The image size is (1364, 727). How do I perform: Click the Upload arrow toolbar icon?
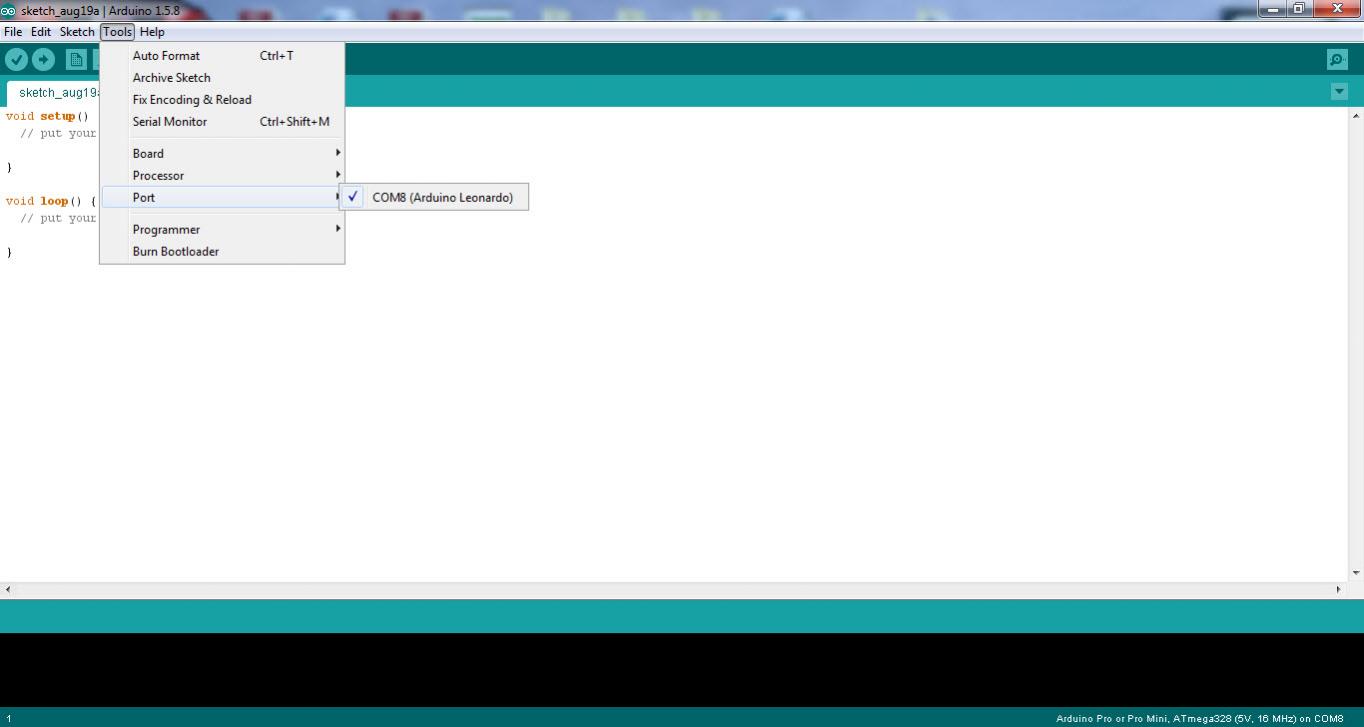coord(43,60)
